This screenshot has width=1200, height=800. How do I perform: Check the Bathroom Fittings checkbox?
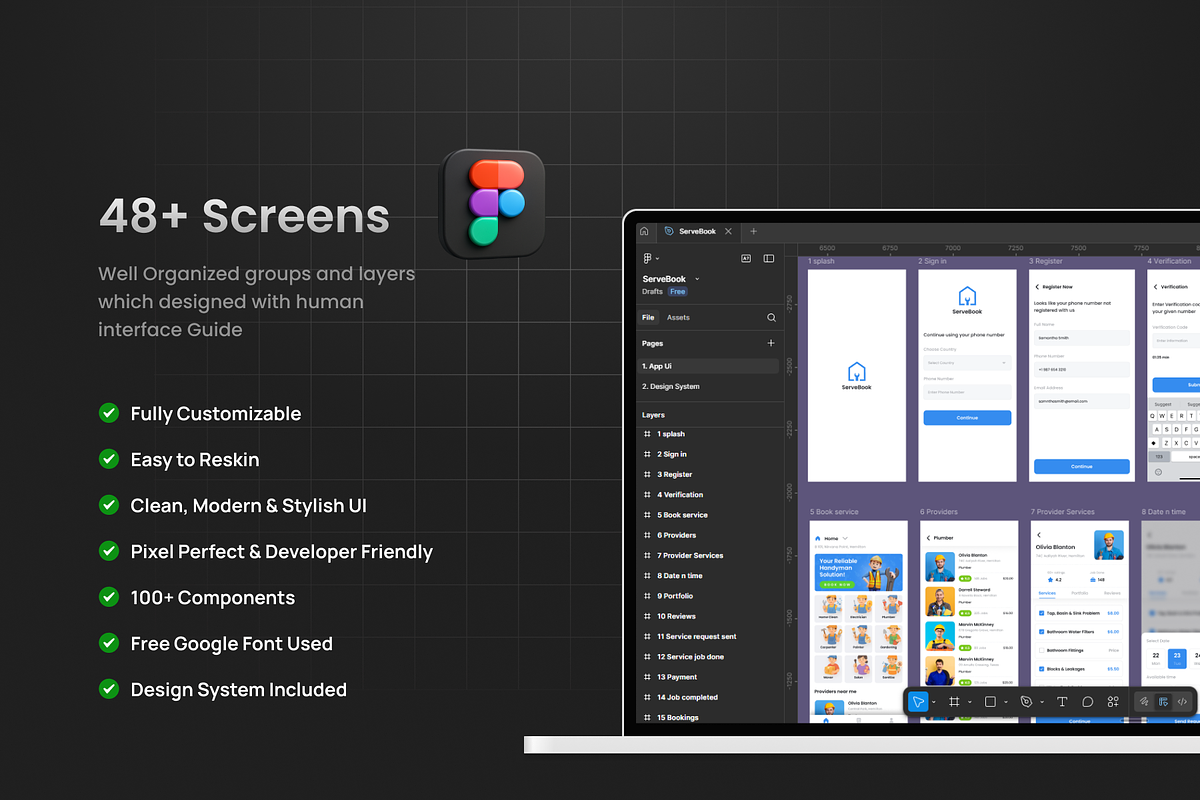tap(1041, 650)
